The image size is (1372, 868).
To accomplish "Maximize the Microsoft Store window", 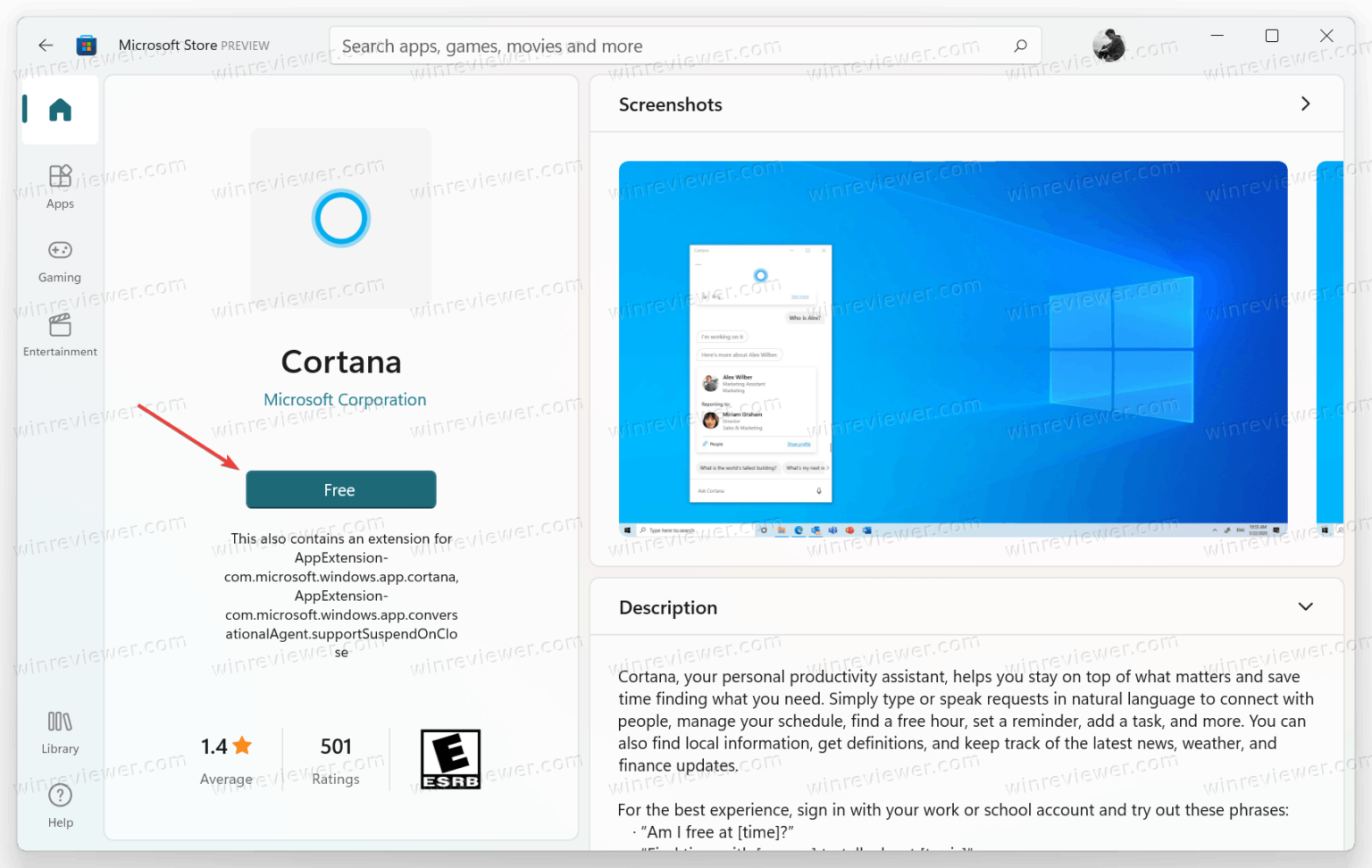I will [x=1272, y=36].
